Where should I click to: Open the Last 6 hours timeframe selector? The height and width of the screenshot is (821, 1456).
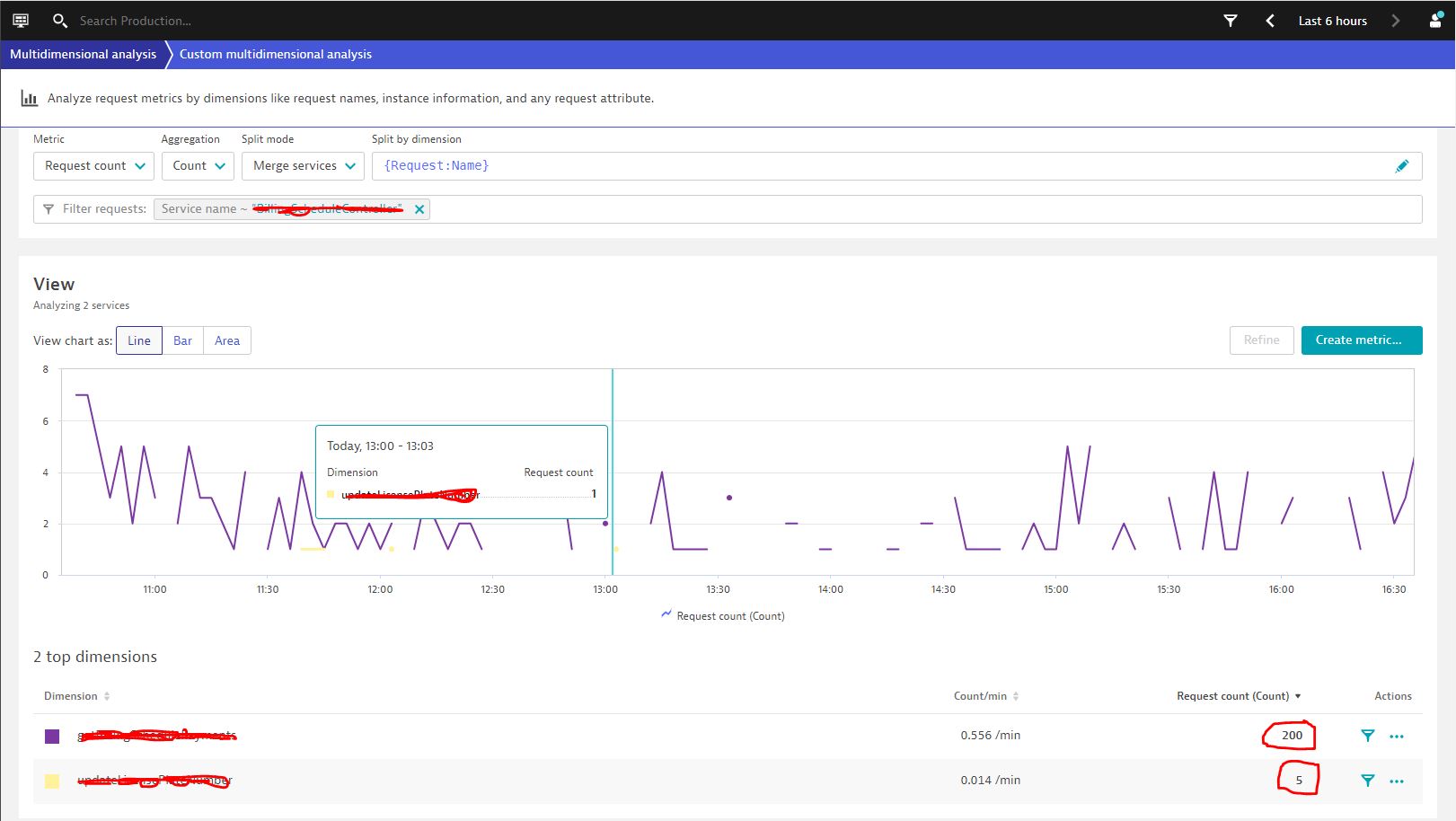coord(1332,21)
